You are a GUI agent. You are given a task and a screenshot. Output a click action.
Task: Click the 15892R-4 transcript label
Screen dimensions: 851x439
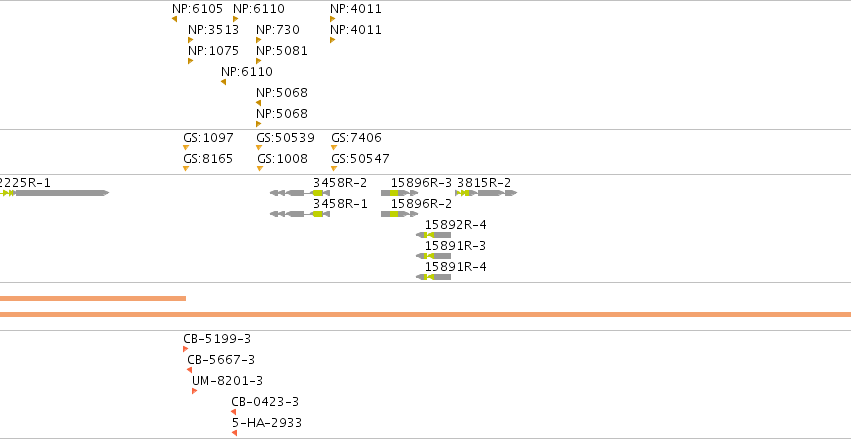pyautogui.click(x=455, y=225)
